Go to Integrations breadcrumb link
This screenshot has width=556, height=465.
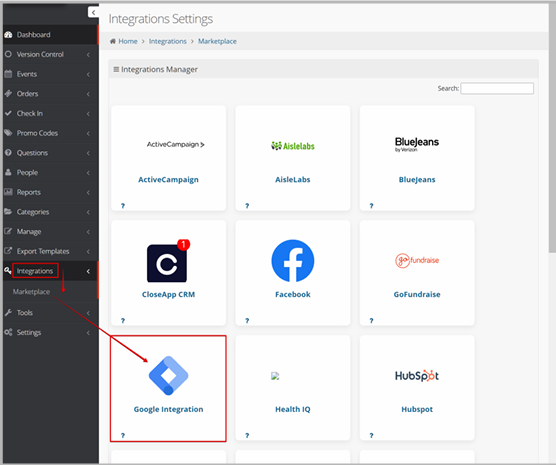click(x=167, y=41)
